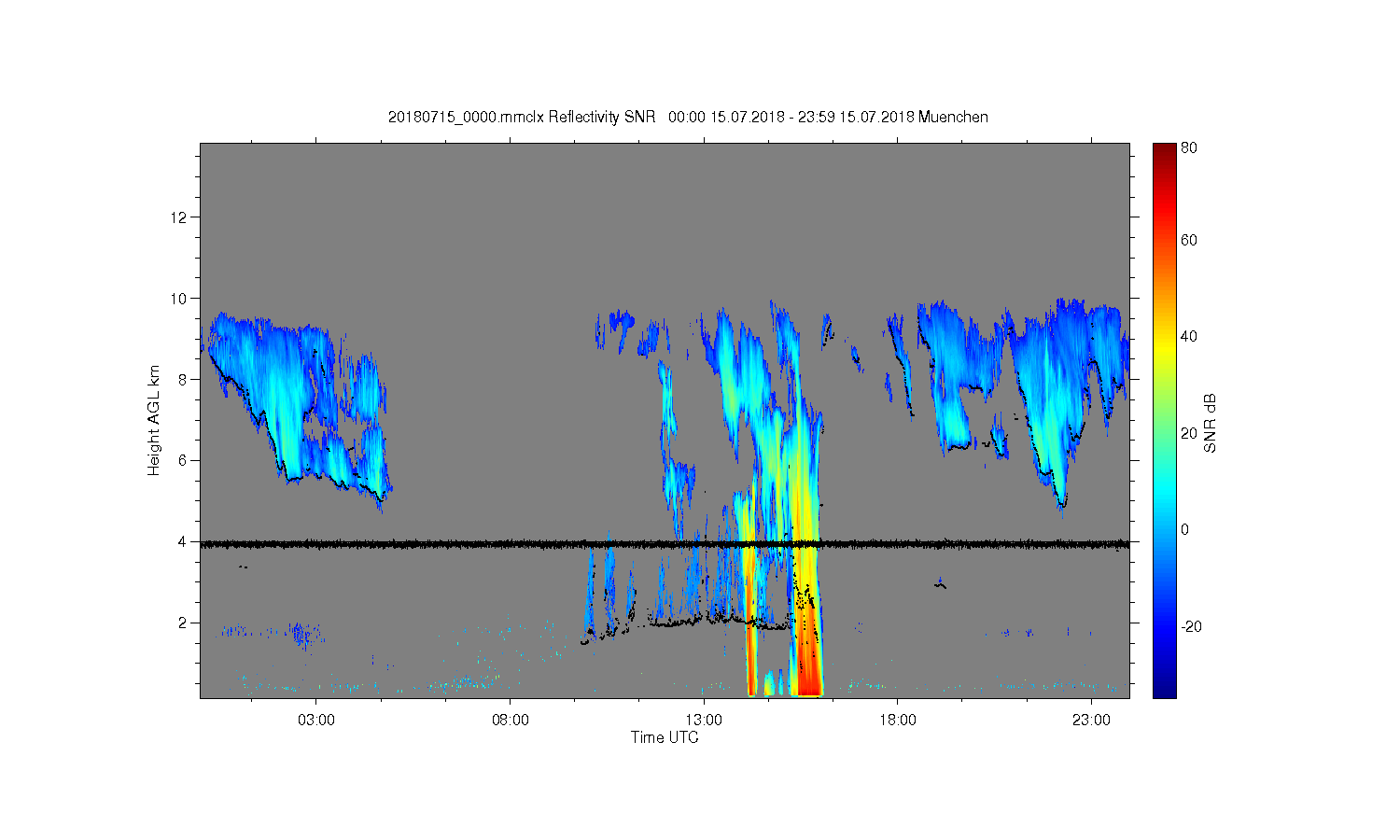Click the "SNR dB" colorbar label
Viewport: 1400px width, 840px height.
click(1211, 424)
